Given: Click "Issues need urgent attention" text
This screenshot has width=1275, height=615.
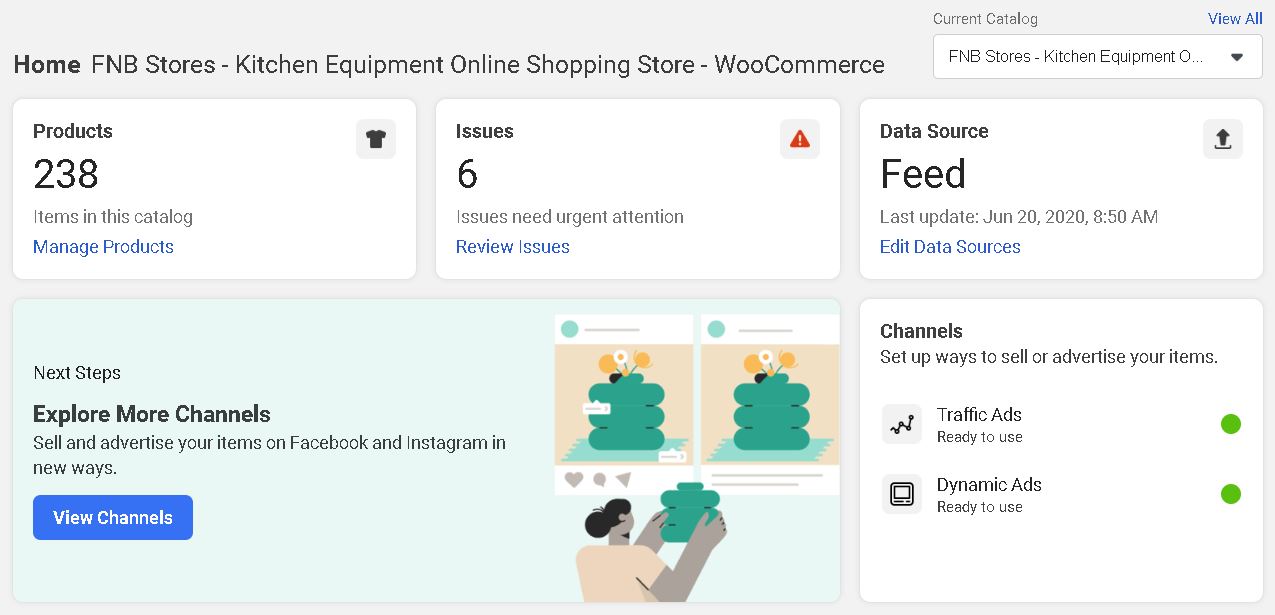Looking at the screenshot, I should coord(570,217).
